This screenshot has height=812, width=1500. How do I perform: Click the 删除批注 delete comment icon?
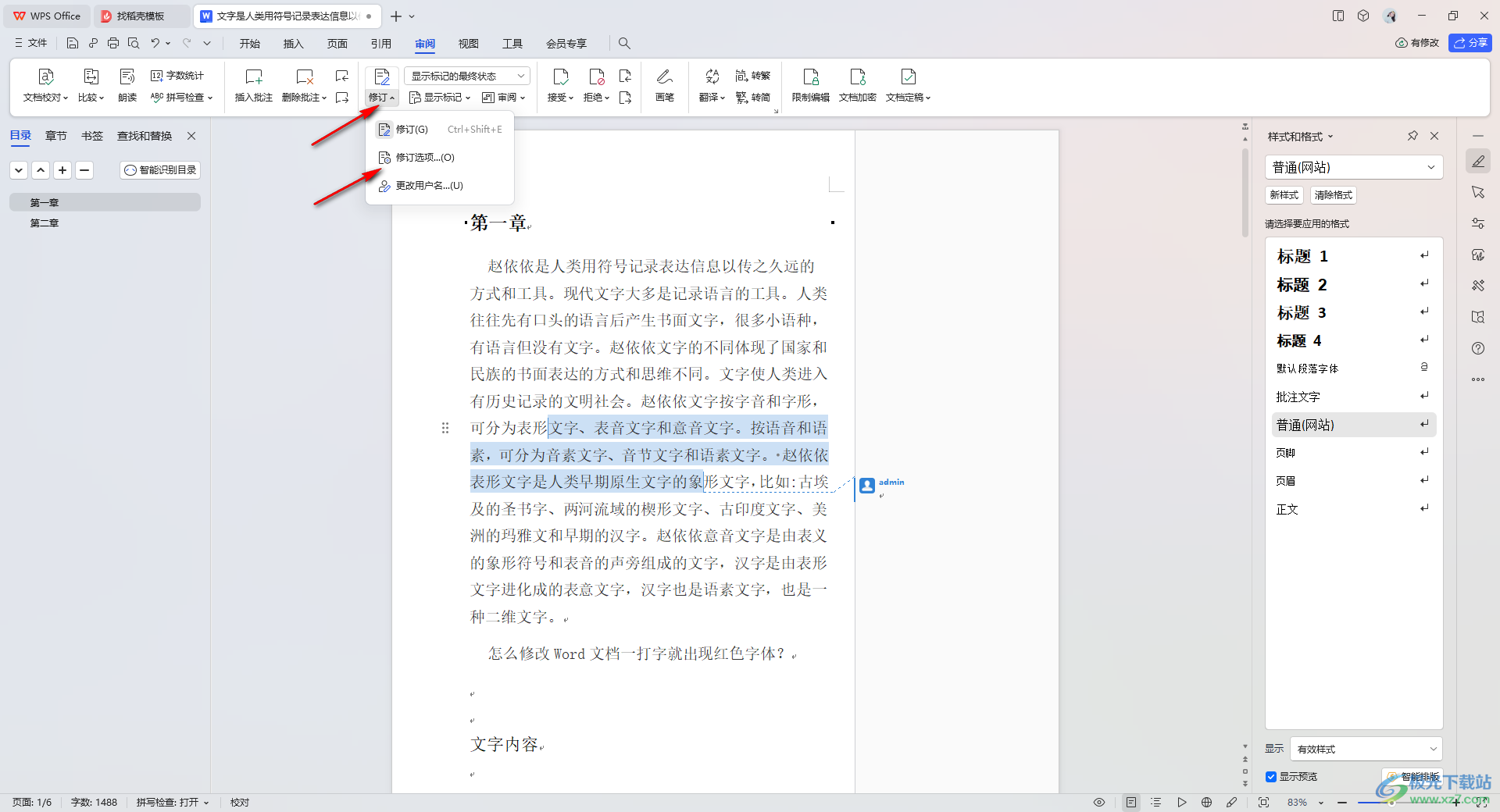[x=305, y=77]
